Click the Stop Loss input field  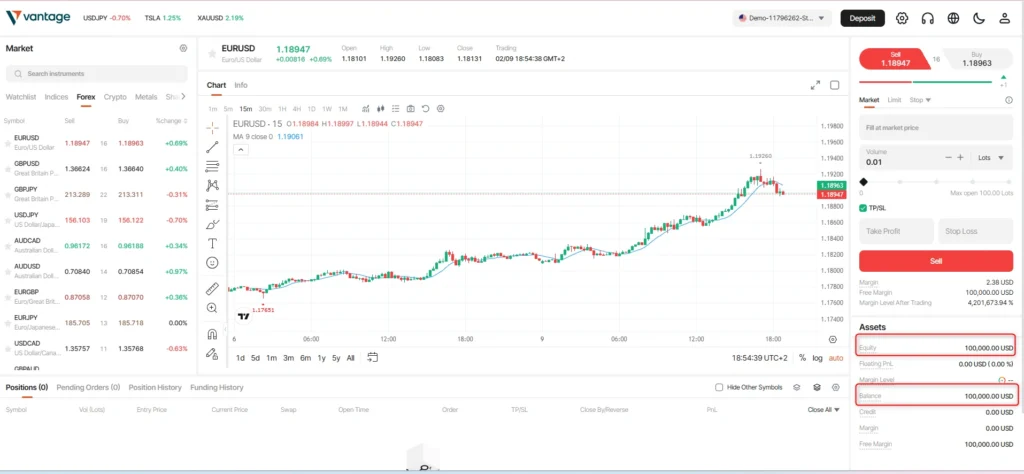pyautogui.click(x=975, y=231)
